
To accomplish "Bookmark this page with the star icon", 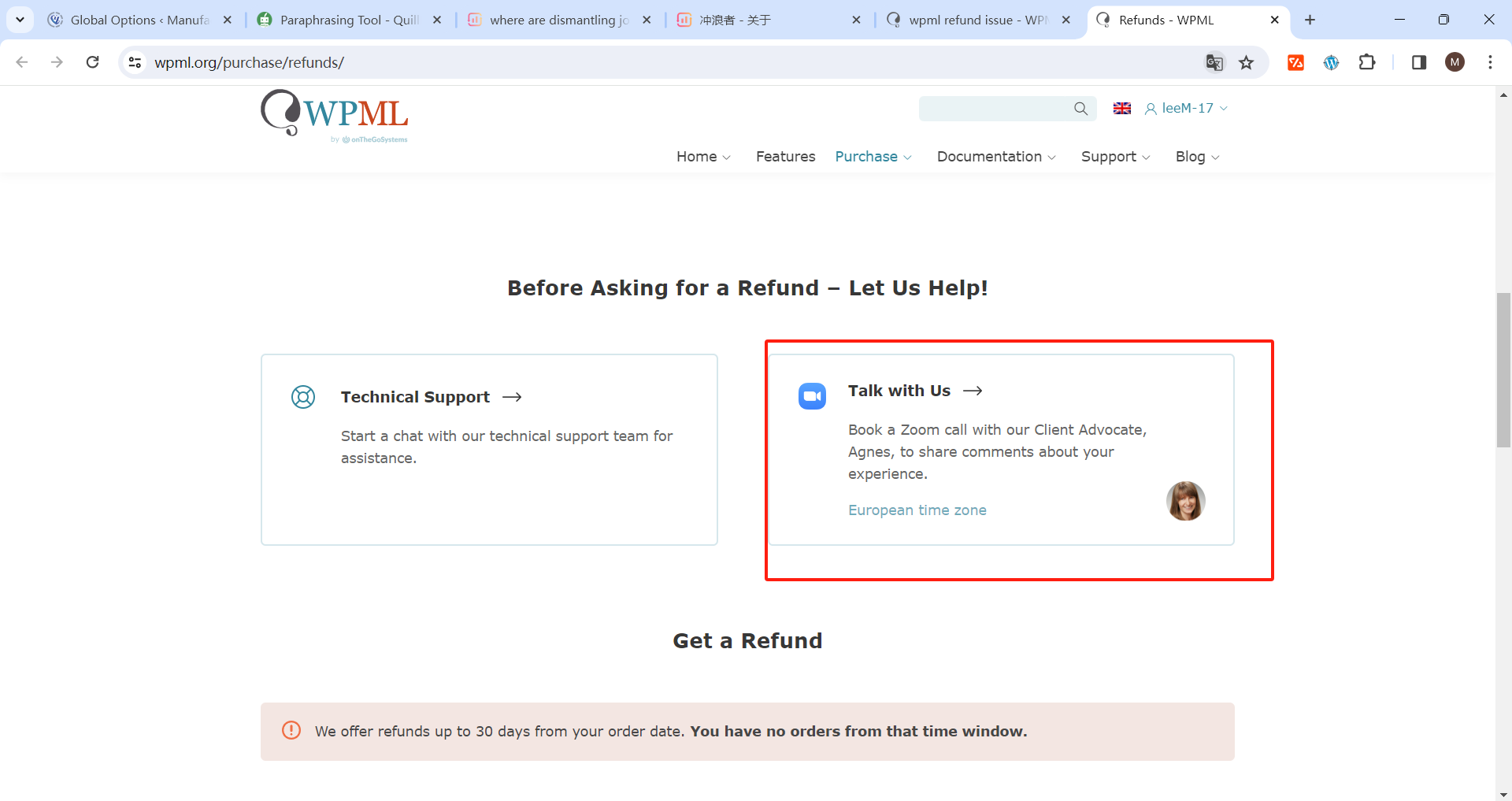I will tap(1246, 62).
